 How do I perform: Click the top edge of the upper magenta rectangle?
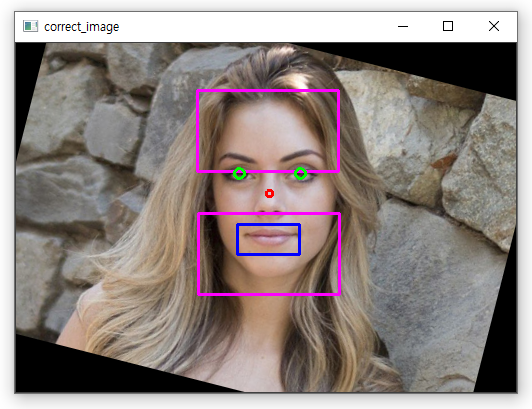268,91
